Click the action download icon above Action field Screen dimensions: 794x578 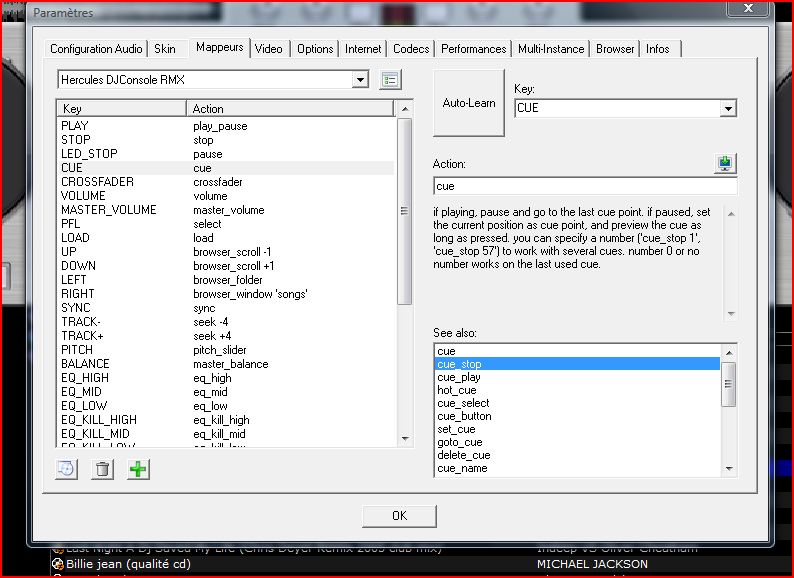(x=726, y=164)
